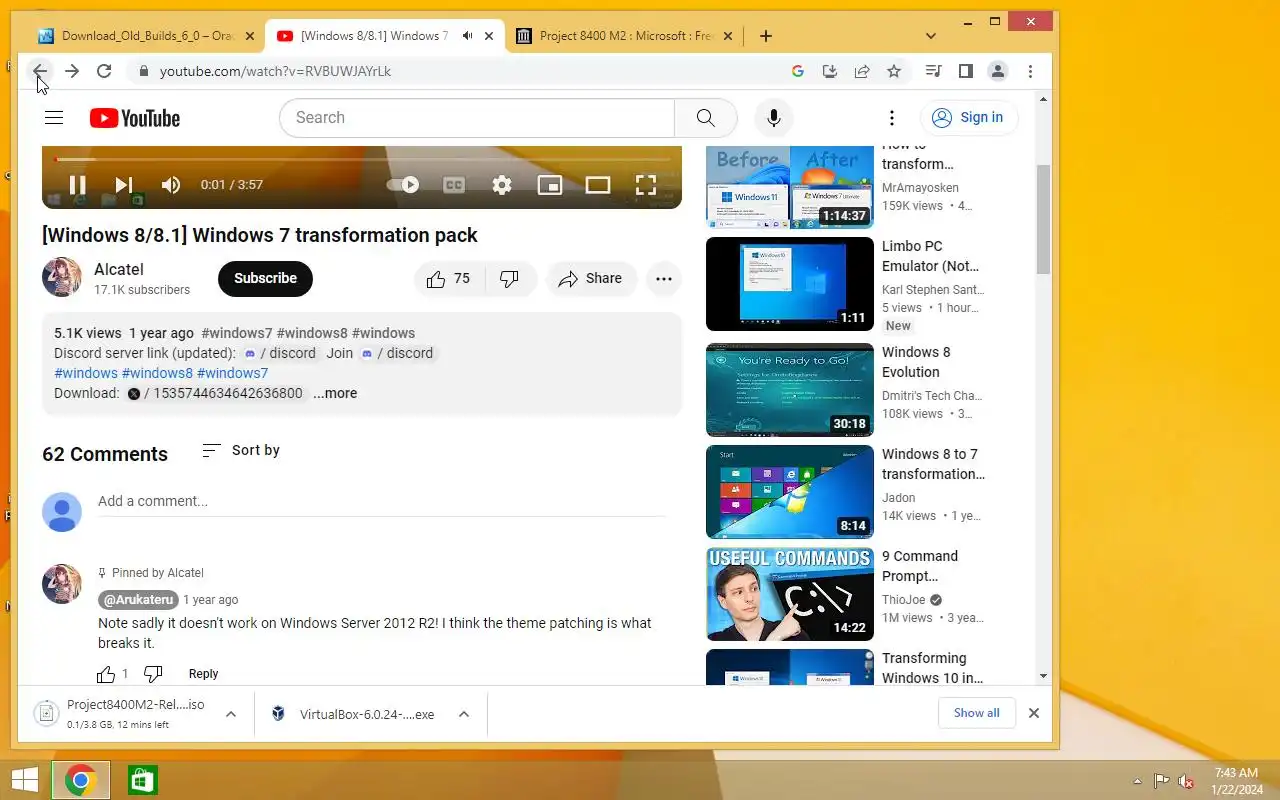The image size is (1280, 800).
Task: Switch to Download_Old_Builds_6_0 tab
Action: (146, 36)
